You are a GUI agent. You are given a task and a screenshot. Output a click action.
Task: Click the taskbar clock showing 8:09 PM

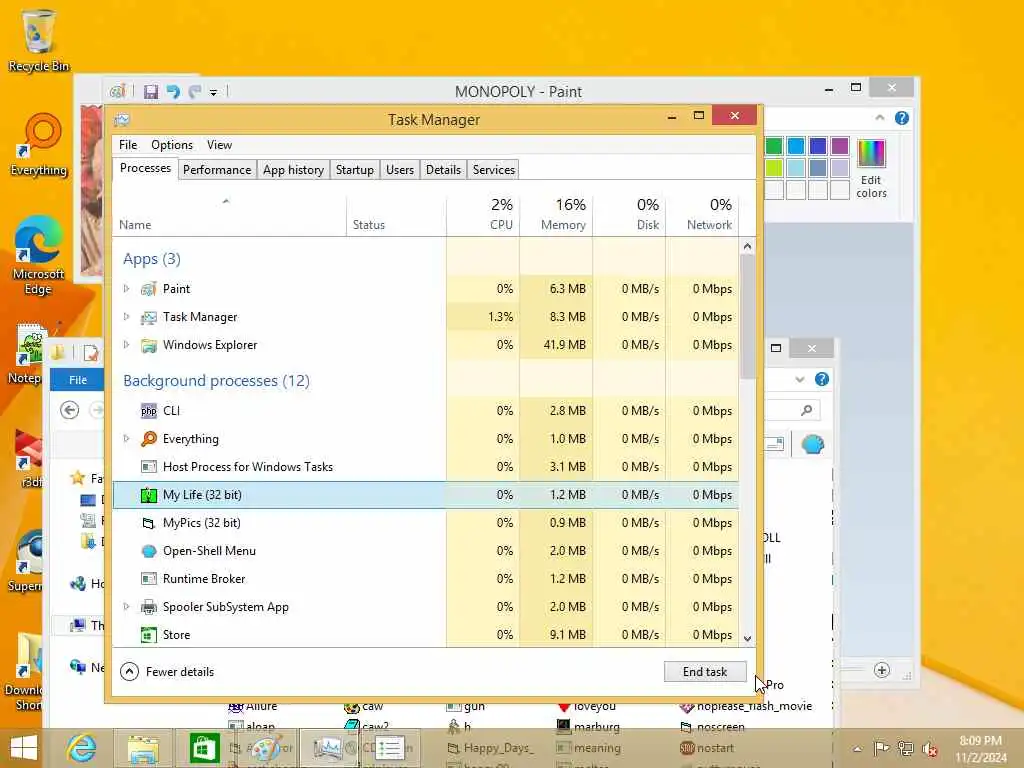point(980,749)
